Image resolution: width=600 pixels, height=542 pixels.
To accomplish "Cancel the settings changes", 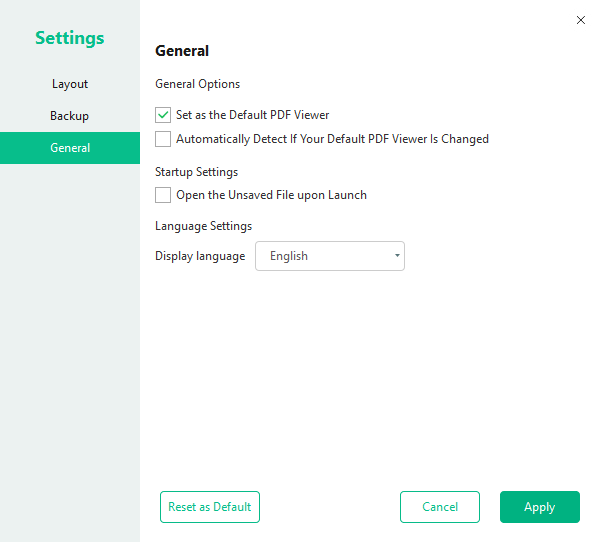I will (x=440, y=507).
